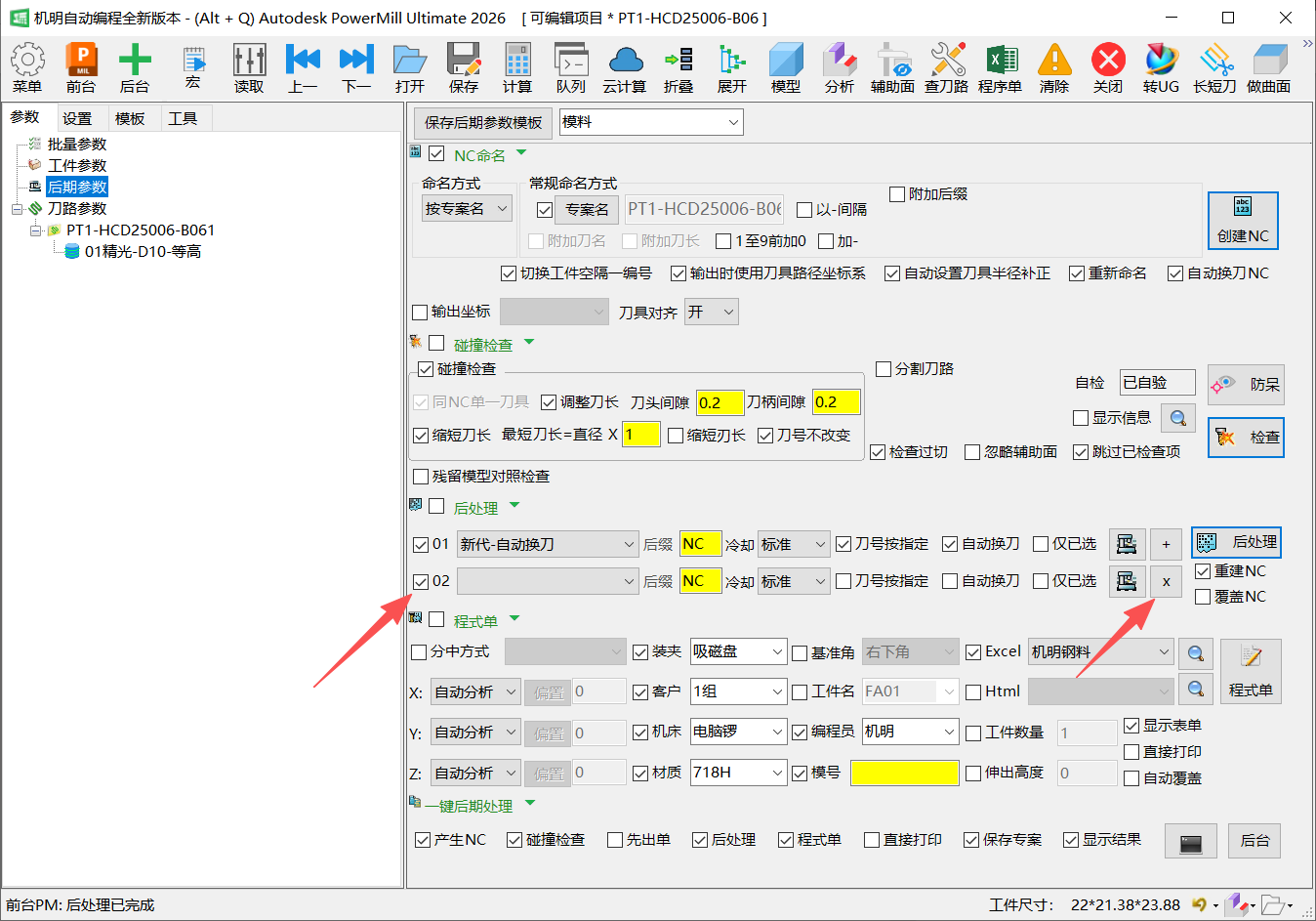1316x921 pixels.
Task: Open the 宏 macro tool
Action: pyautogui.click(x=192, y=67)
